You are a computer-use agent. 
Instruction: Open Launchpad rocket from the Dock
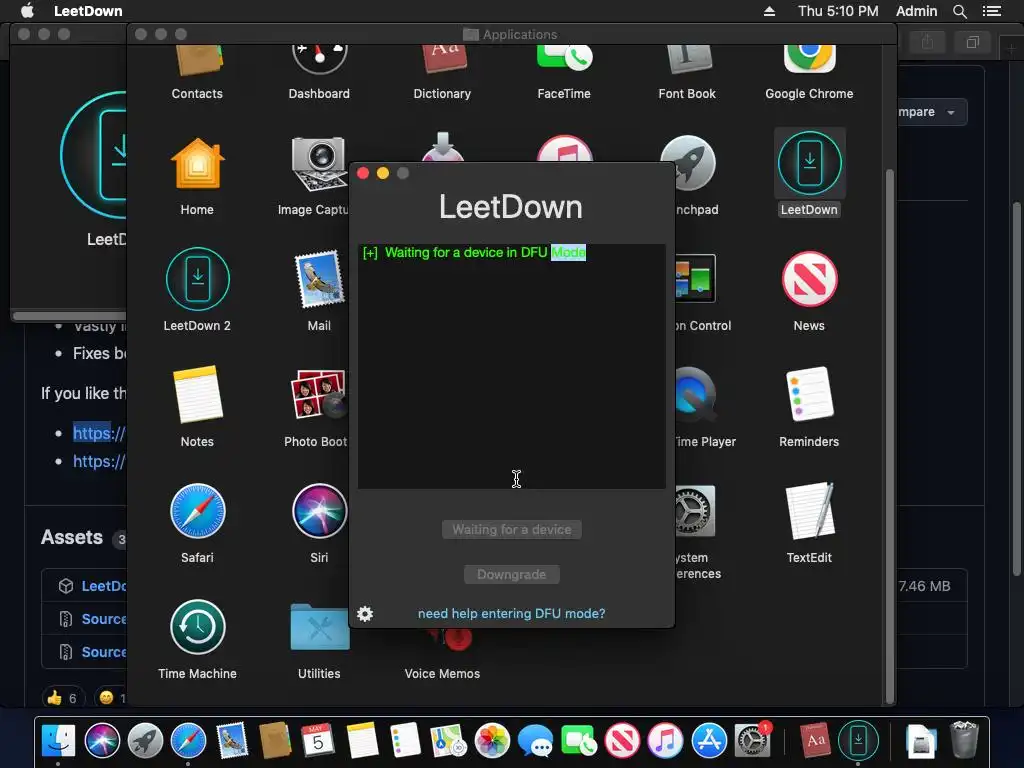pos(145,741)
